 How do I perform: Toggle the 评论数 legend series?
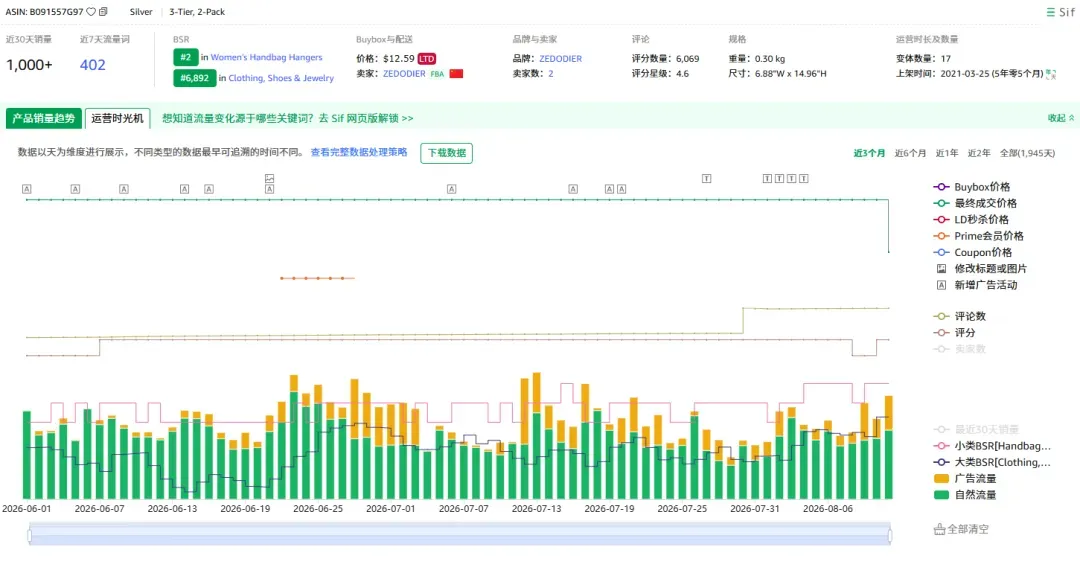click(959, 316)
